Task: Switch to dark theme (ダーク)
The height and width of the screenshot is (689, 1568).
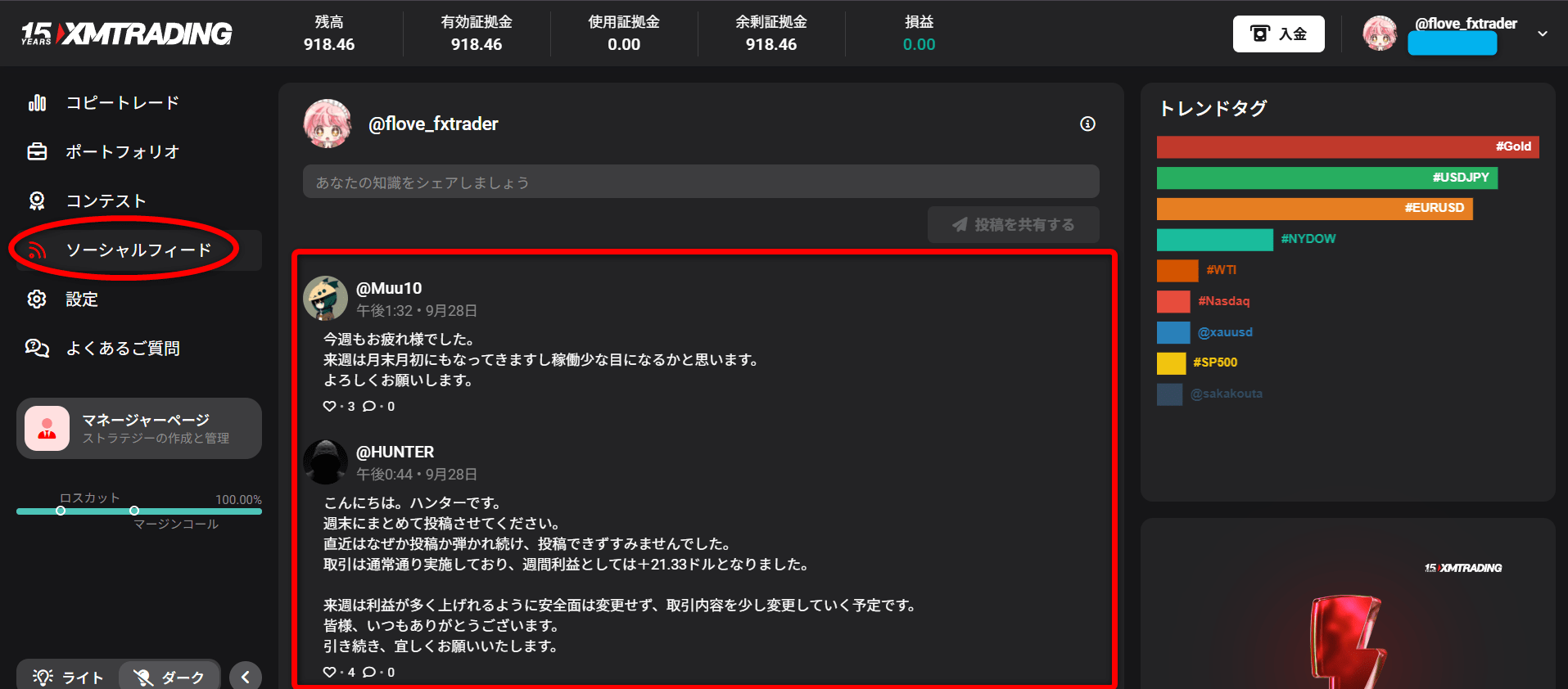Action: click(x=169, y=677)
